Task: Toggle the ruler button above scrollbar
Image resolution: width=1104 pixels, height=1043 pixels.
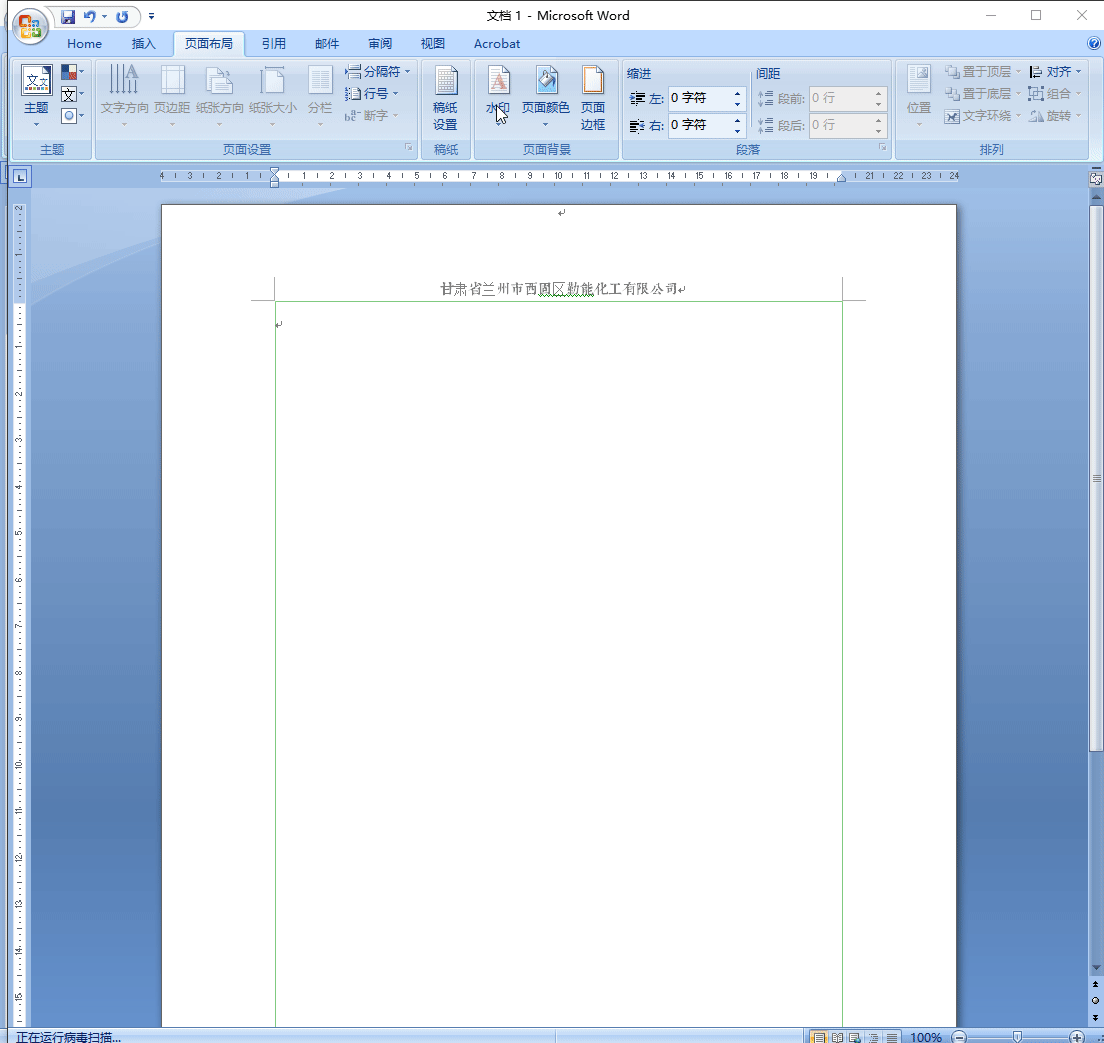Action: 1096,179
